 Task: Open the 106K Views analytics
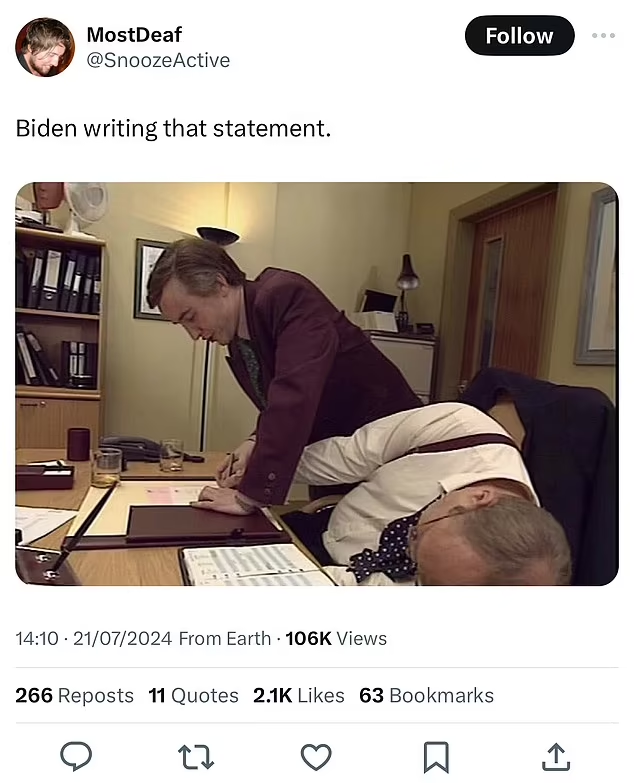pyautogui.click(x=336, y=638)
